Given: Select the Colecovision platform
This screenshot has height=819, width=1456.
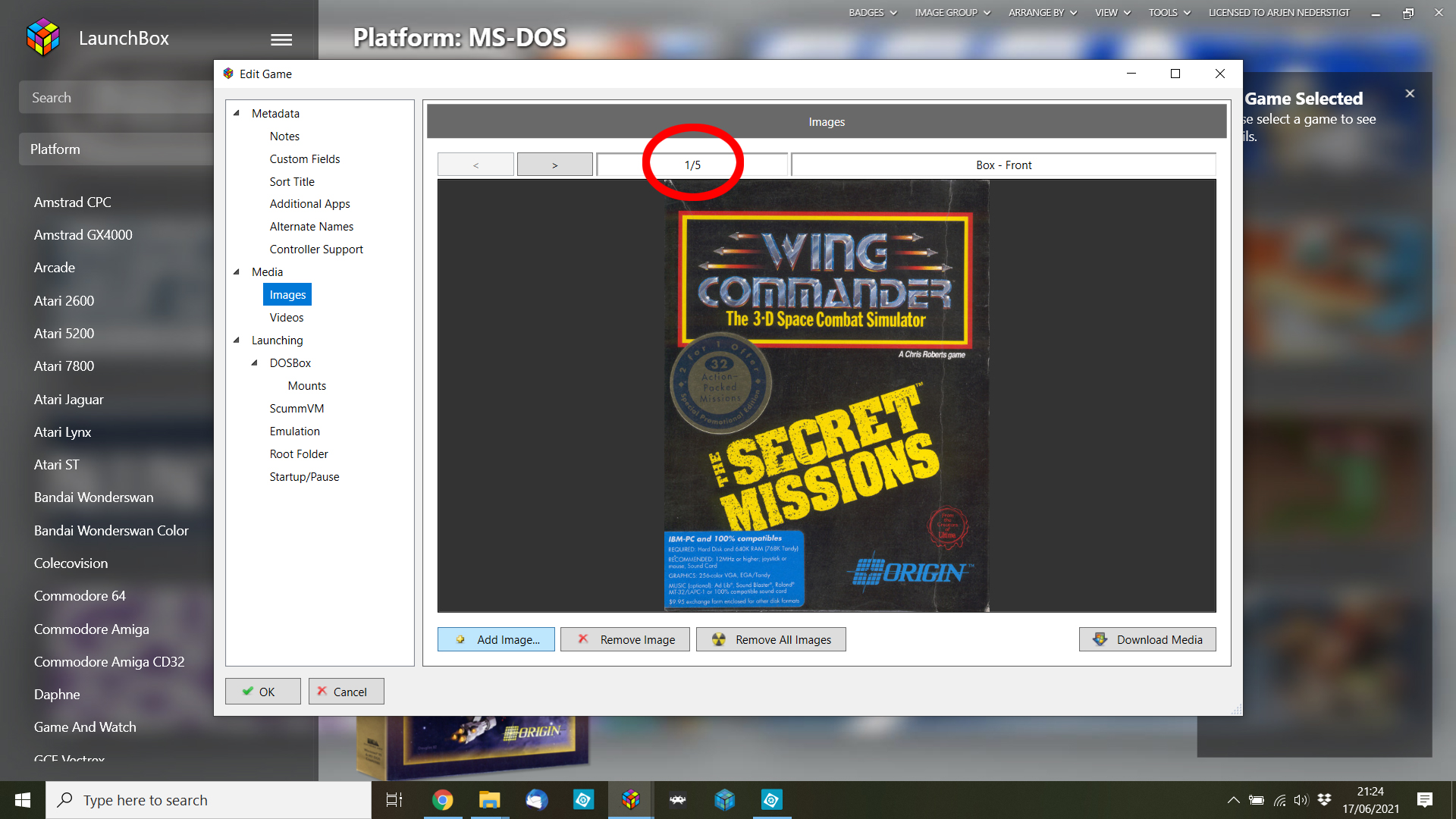Looking at the screenshot, I should click(x=71, y=563).
